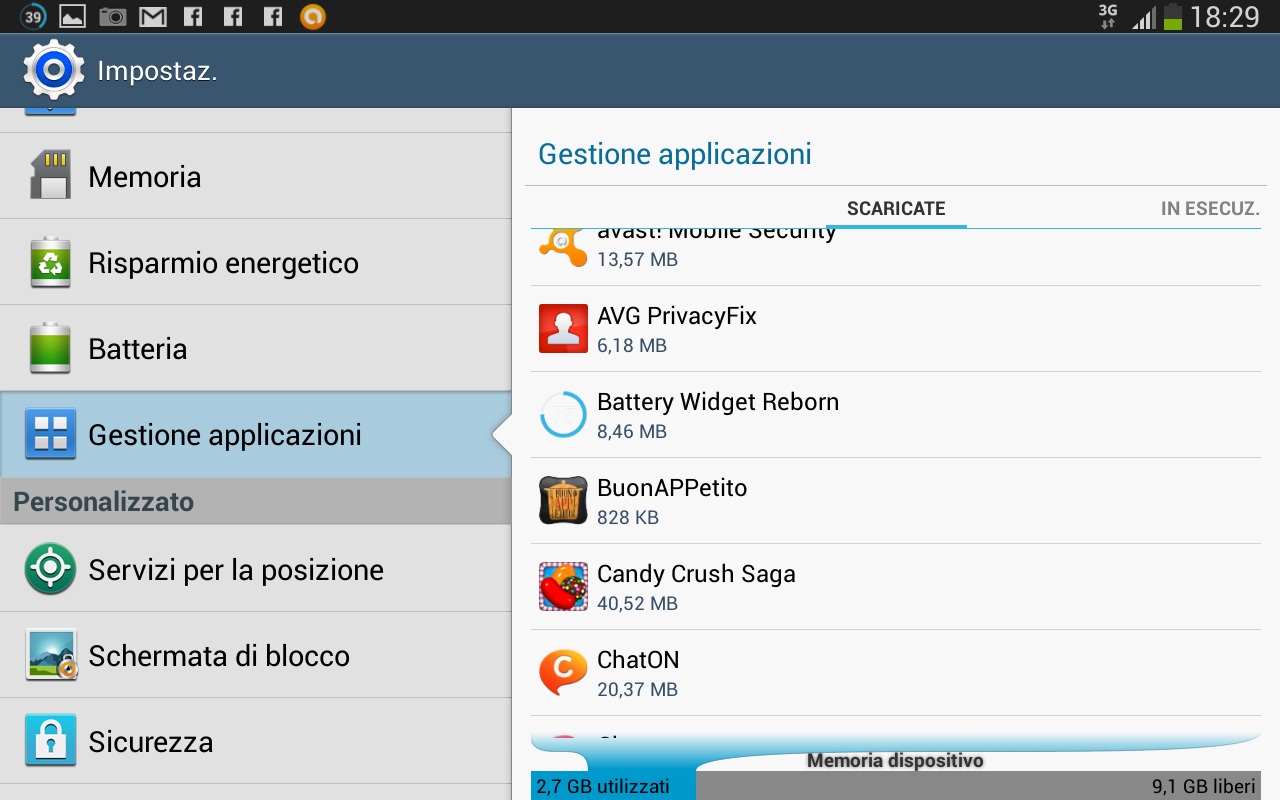Tap the Impostaz. title text
The width and height of the screenshot is (1280, 800).
click(x=157, y=71)
